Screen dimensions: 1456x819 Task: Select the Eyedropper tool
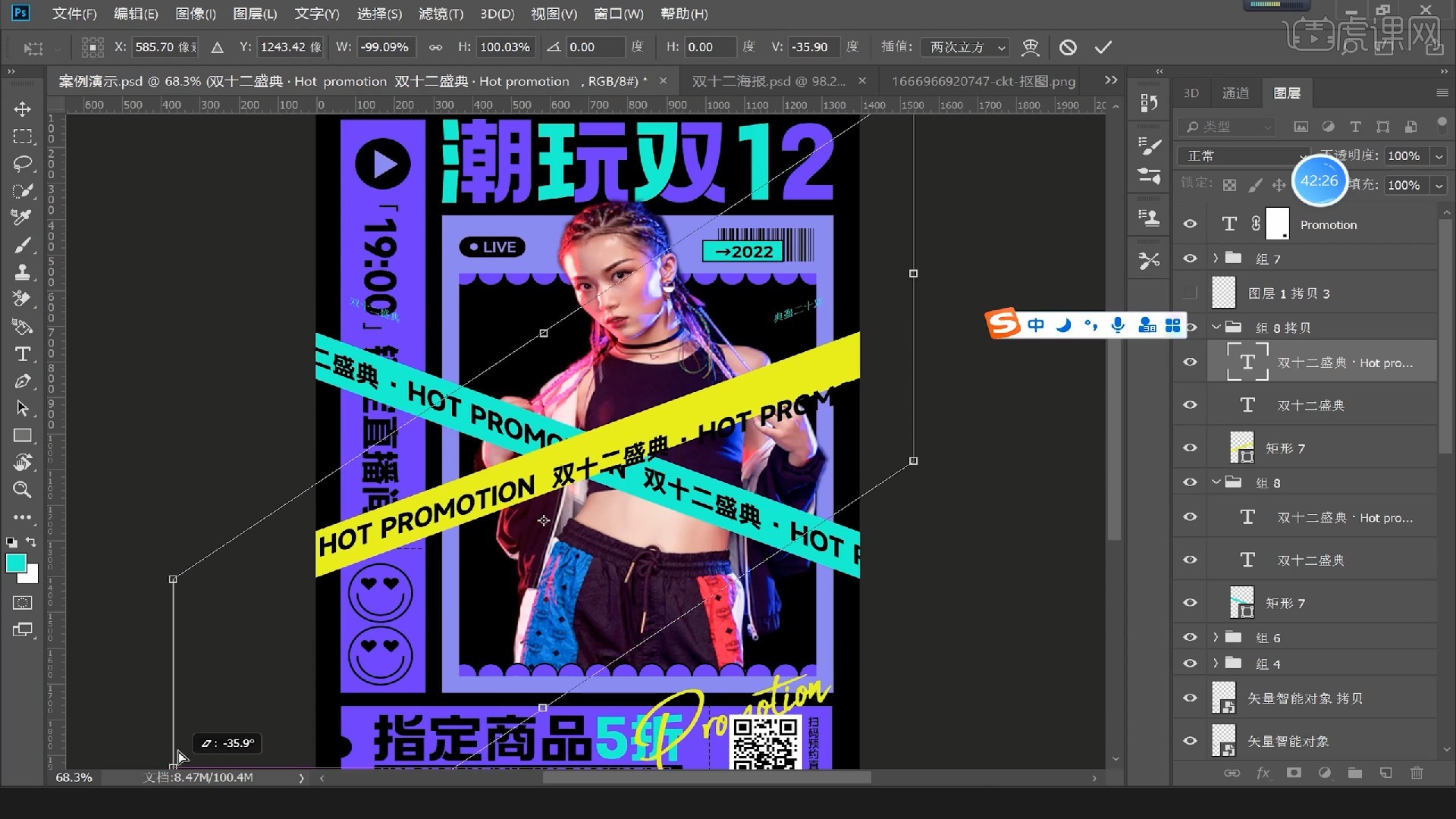click(x=22, y=218)
